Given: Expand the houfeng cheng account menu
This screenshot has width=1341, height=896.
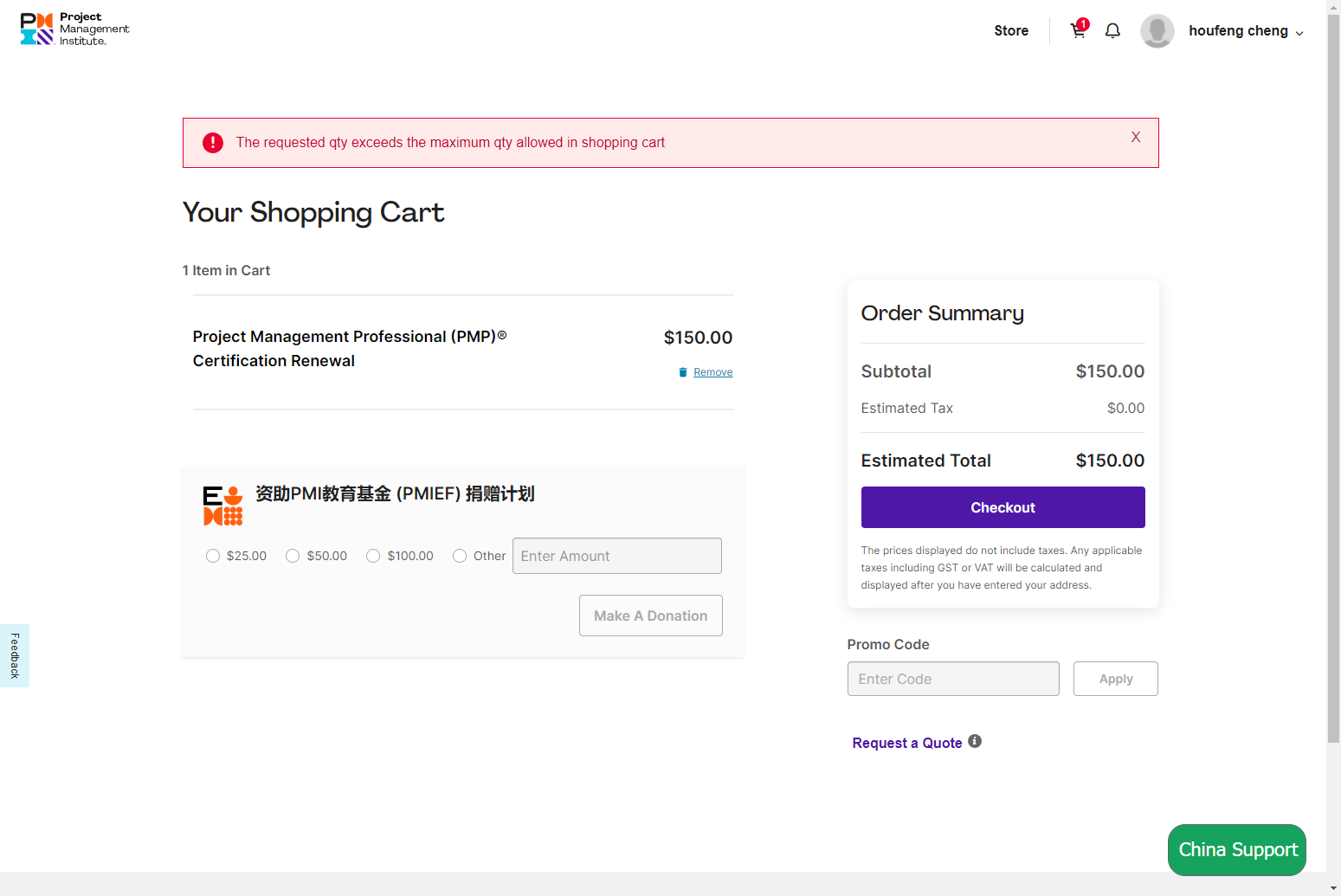Looking at the screenshot, I should coord(1246,31).
